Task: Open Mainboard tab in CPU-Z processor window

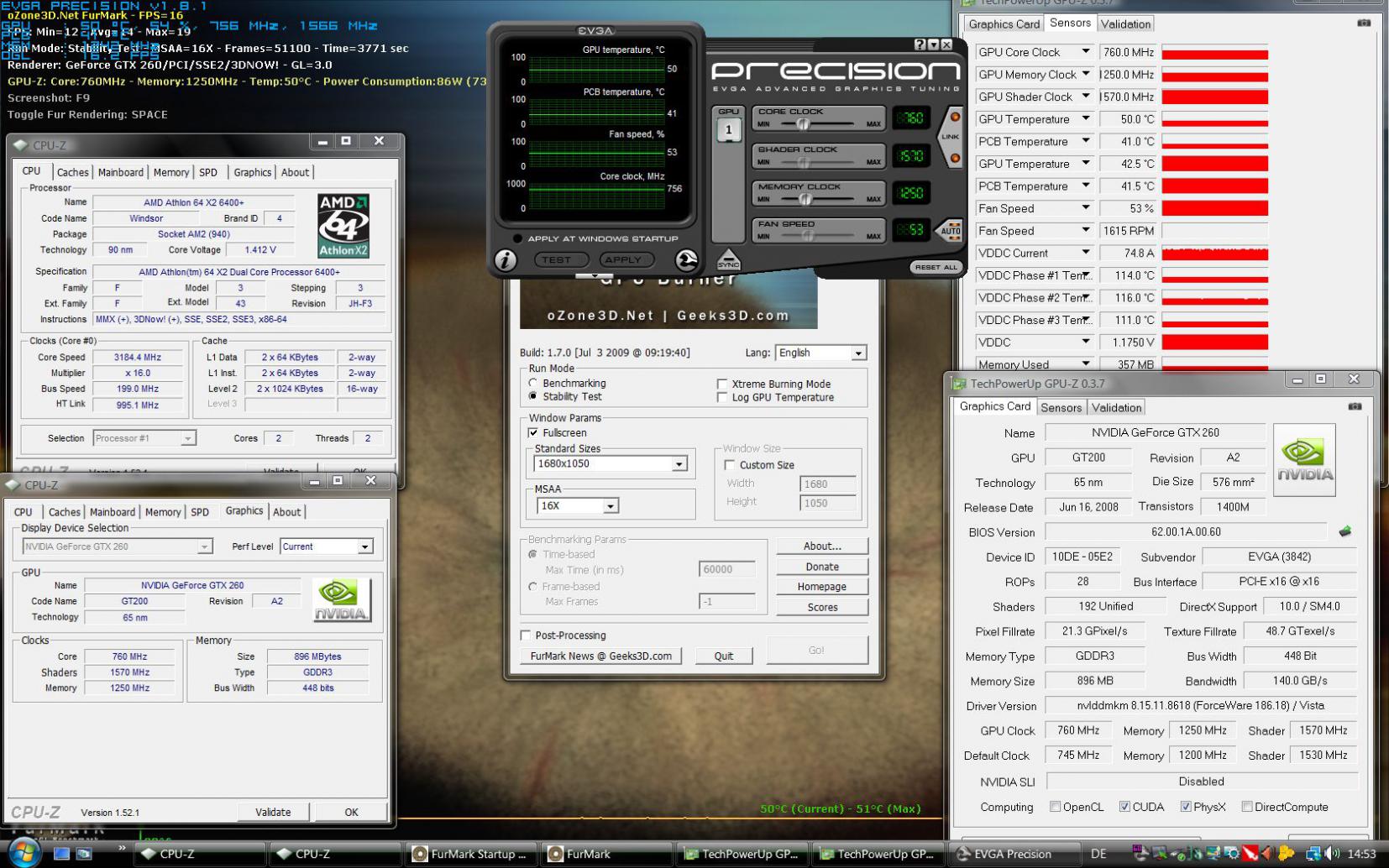Action: (x=120, y=172)
